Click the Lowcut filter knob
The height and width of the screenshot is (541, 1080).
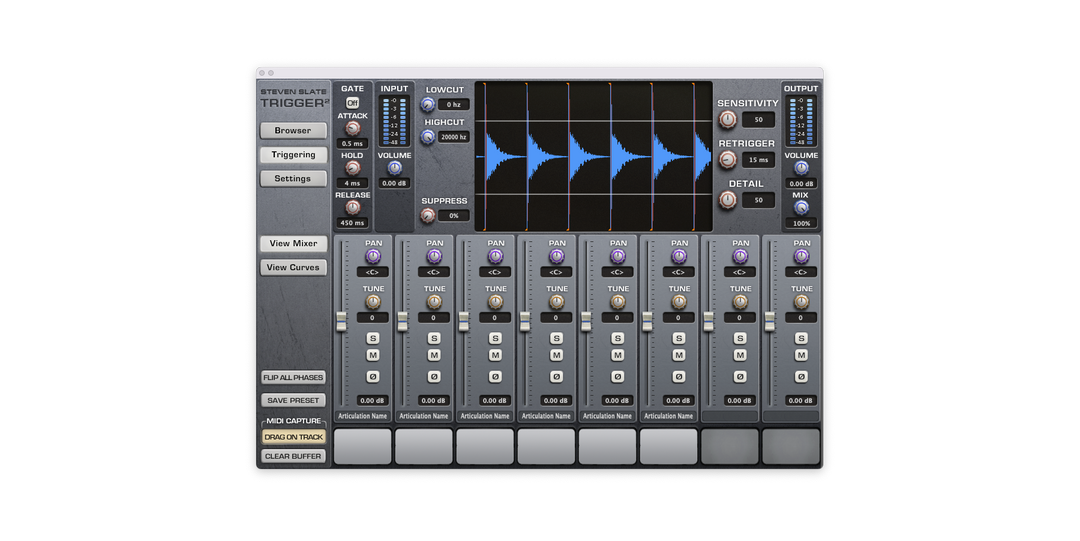(428, 104)
